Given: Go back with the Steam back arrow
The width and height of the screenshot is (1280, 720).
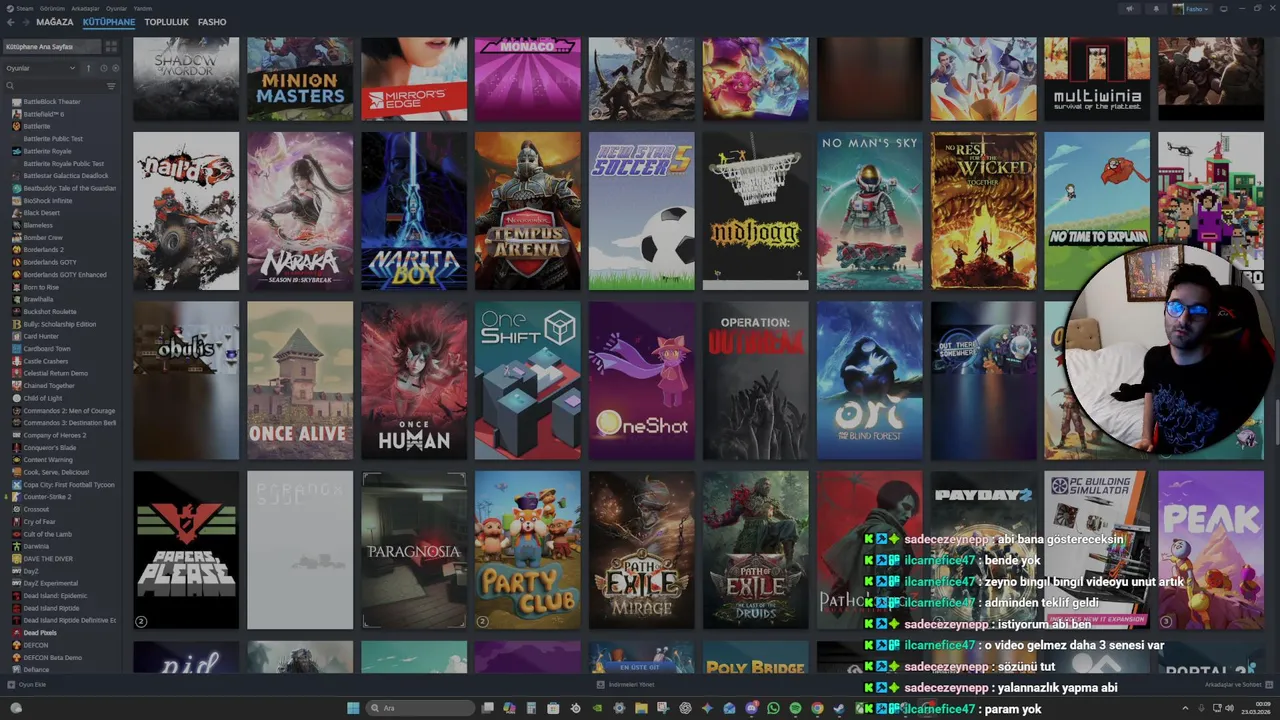Looking at the screenshot, I should 10,22.
